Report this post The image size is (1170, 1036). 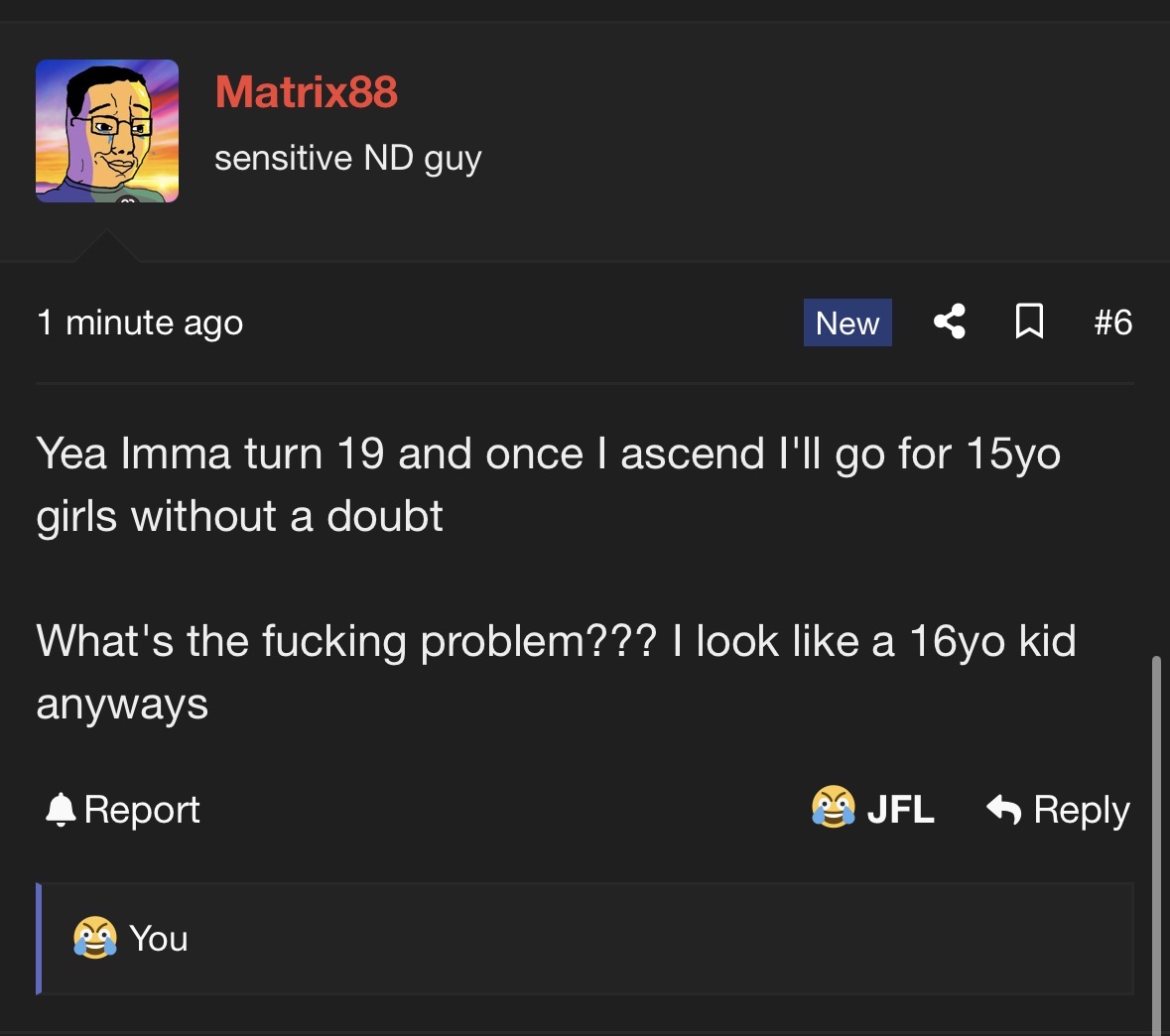pos(123,809)
